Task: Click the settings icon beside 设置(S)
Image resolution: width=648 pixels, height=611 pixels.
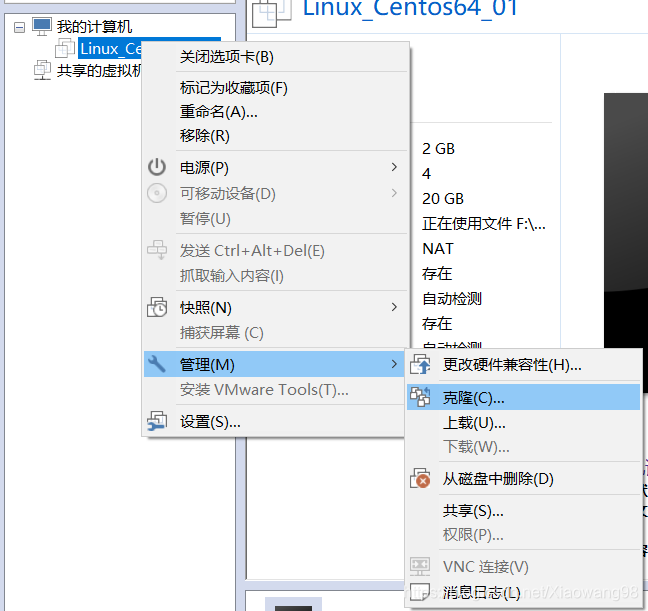Action: tap(157, 421)
